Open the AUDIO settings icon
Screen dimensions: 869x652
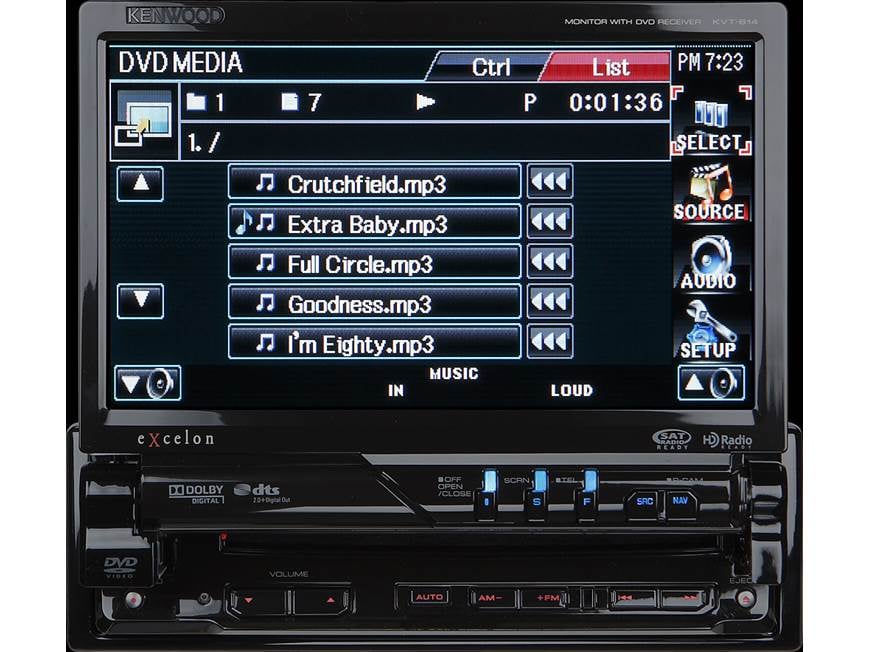(711, 263)
